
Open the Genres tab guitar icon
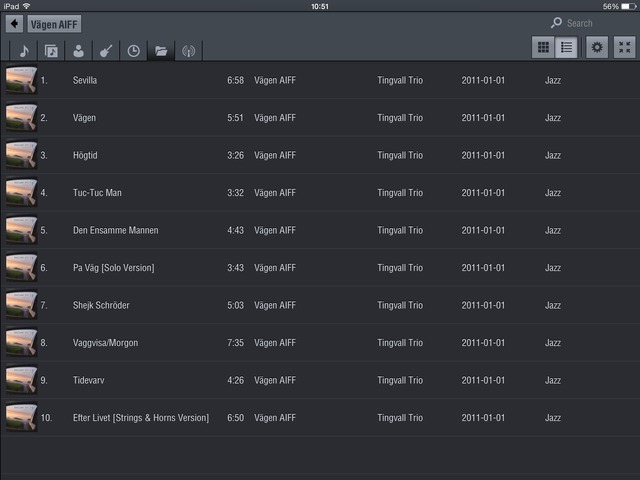106,51
